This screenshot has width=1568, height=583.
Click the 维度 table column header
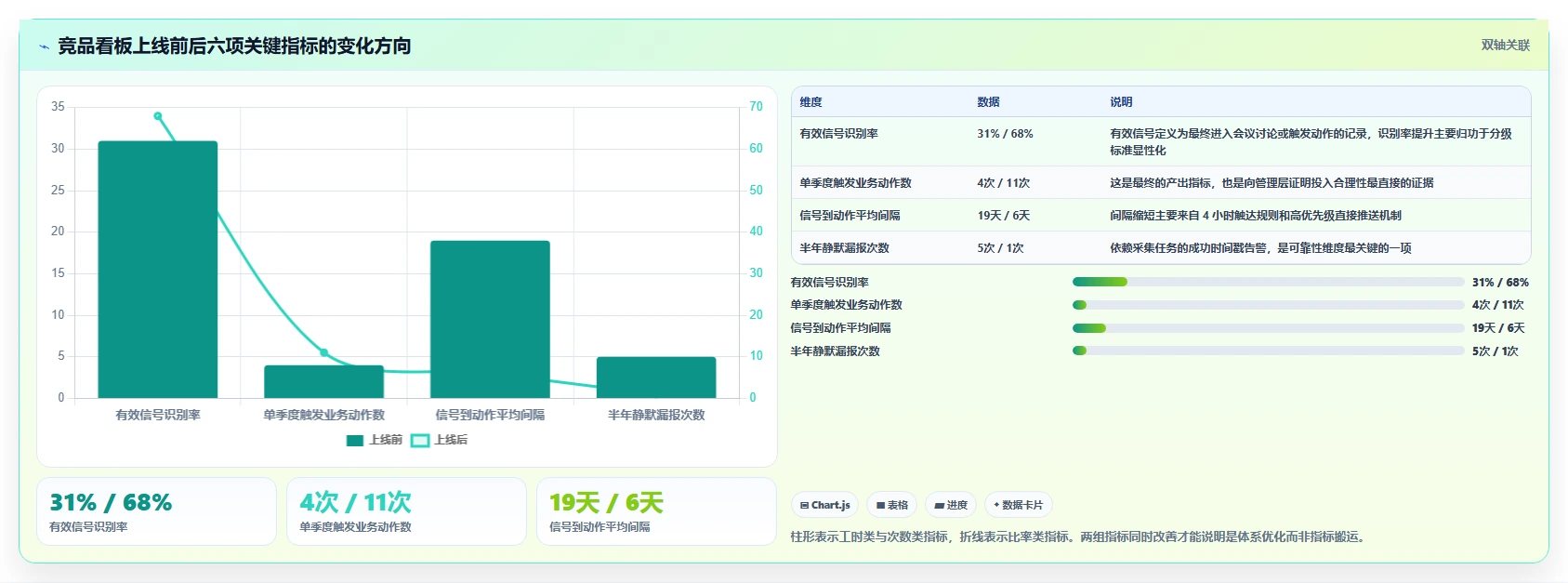click(811, 102)
